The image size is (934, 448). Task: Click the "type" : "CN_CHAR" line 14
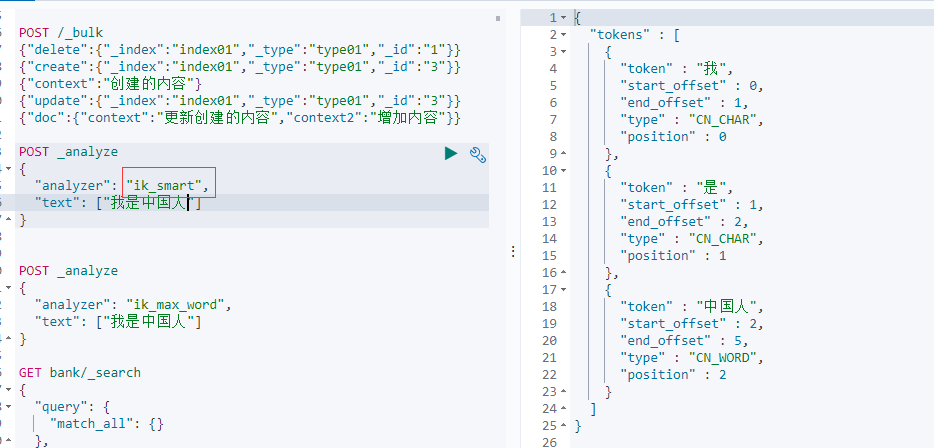[x=691, y=238]
